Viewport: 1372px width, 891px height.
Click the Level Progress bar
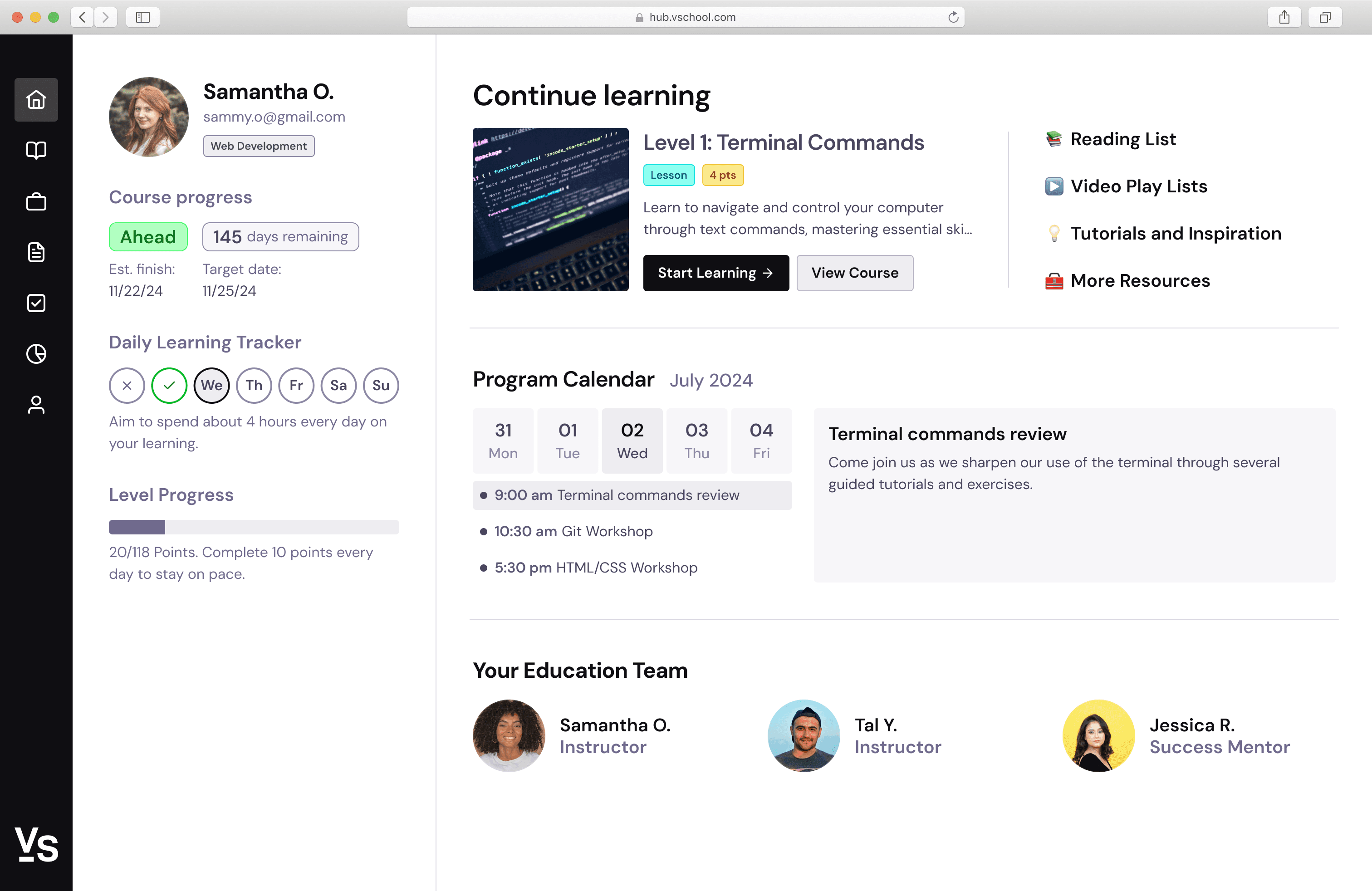(254, 527)
